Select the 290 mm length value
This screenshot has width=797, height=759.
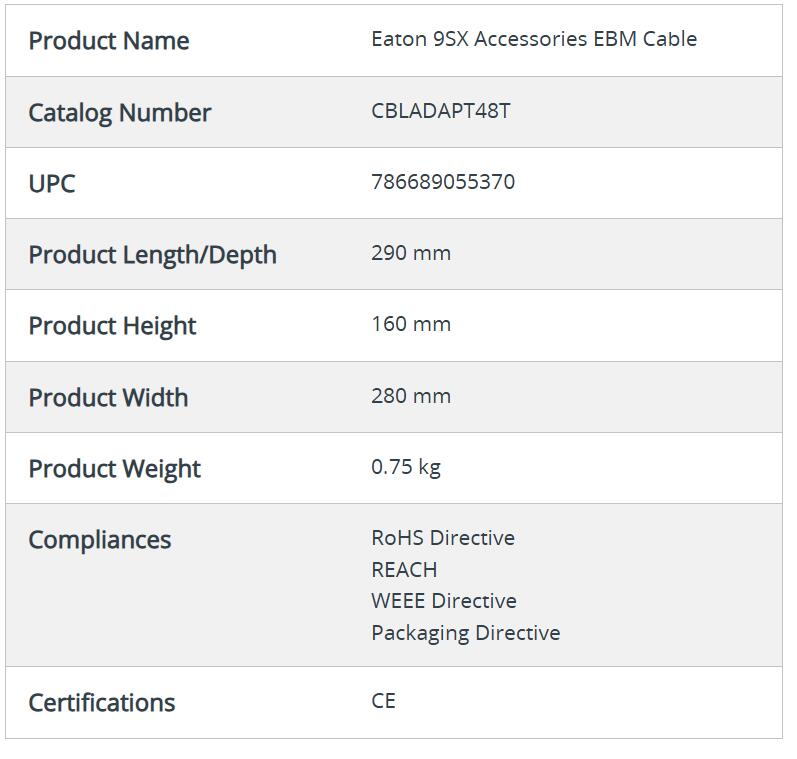410,253
